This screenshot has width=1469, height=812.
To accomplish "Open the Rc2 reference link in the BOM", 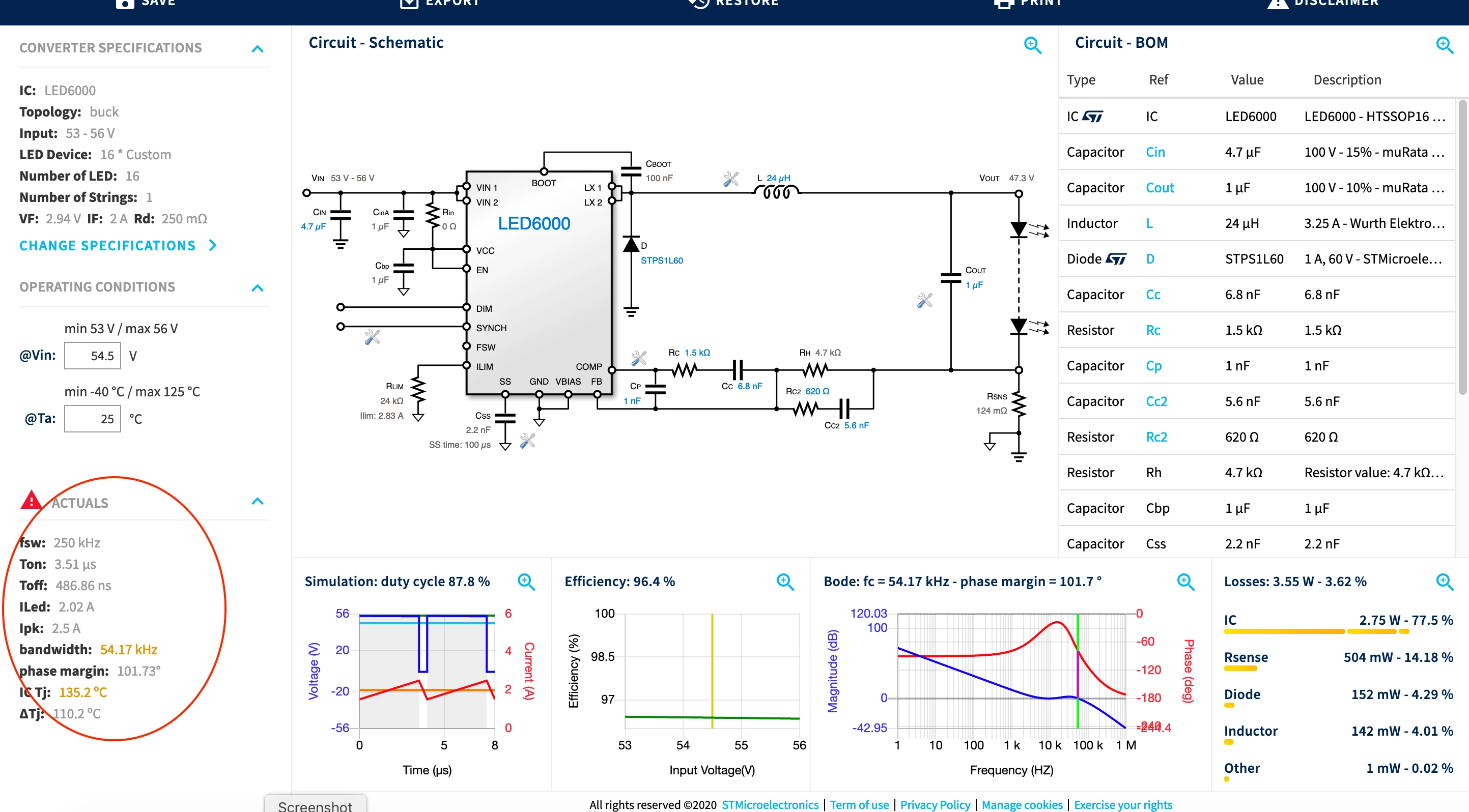I will click(x=1156, y=437).
